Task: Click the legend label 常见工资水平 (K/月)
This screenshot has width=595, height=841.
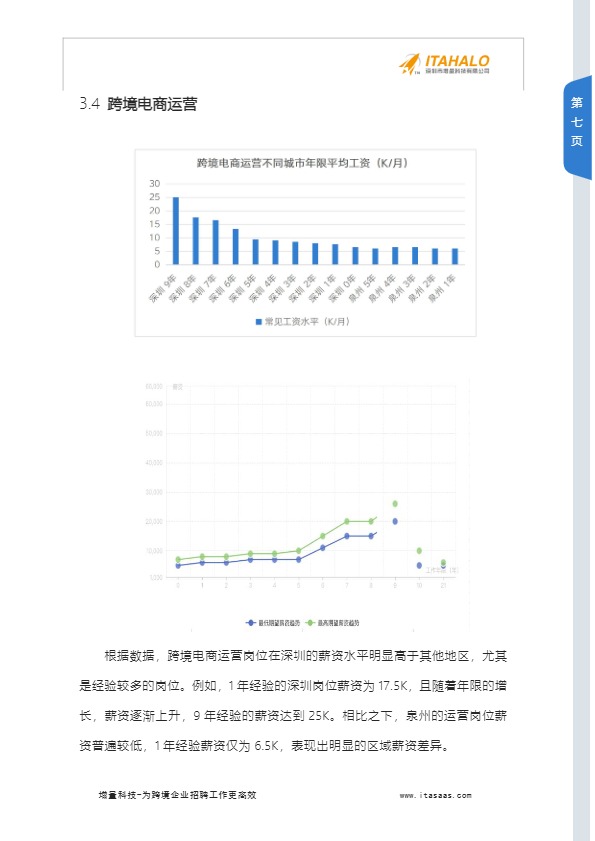Action: click(307, 322)
